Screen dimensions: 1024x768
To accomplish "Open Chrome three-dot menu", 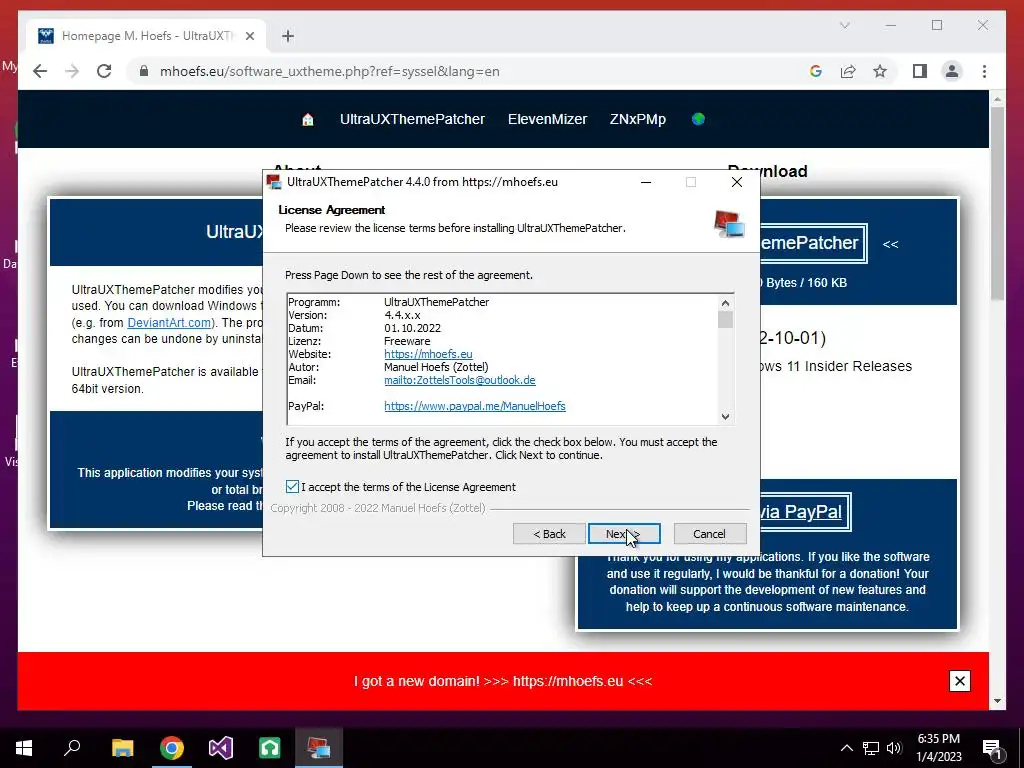I will (984, 71).
